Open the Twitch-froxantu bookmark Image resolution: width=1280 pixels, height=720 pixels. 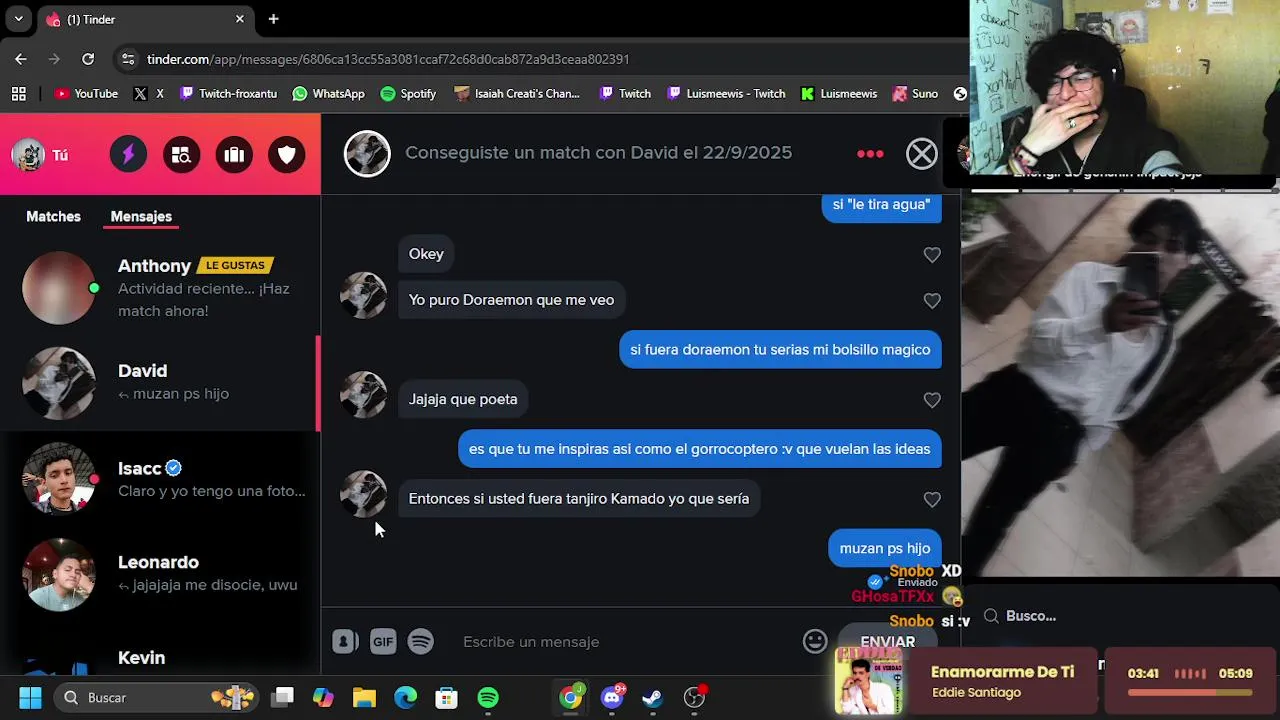(228, 94)
